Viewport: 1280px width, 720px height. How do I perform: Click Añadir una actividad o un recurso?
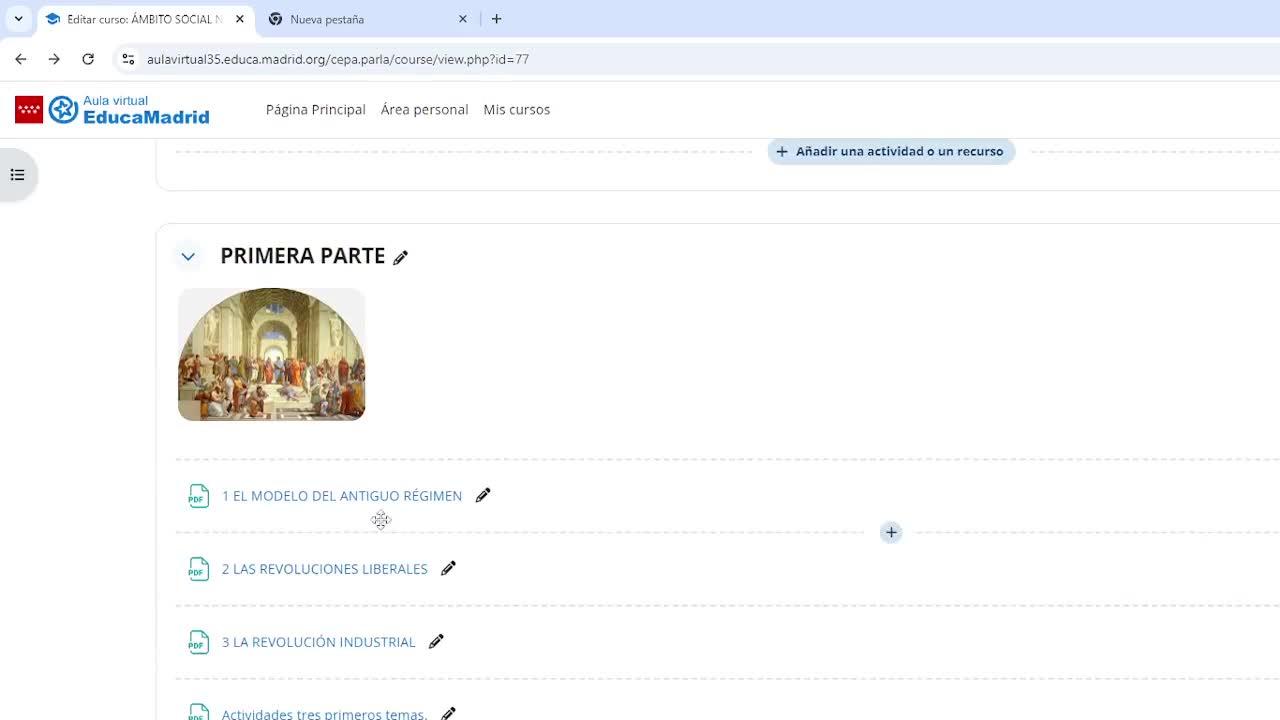891,152
